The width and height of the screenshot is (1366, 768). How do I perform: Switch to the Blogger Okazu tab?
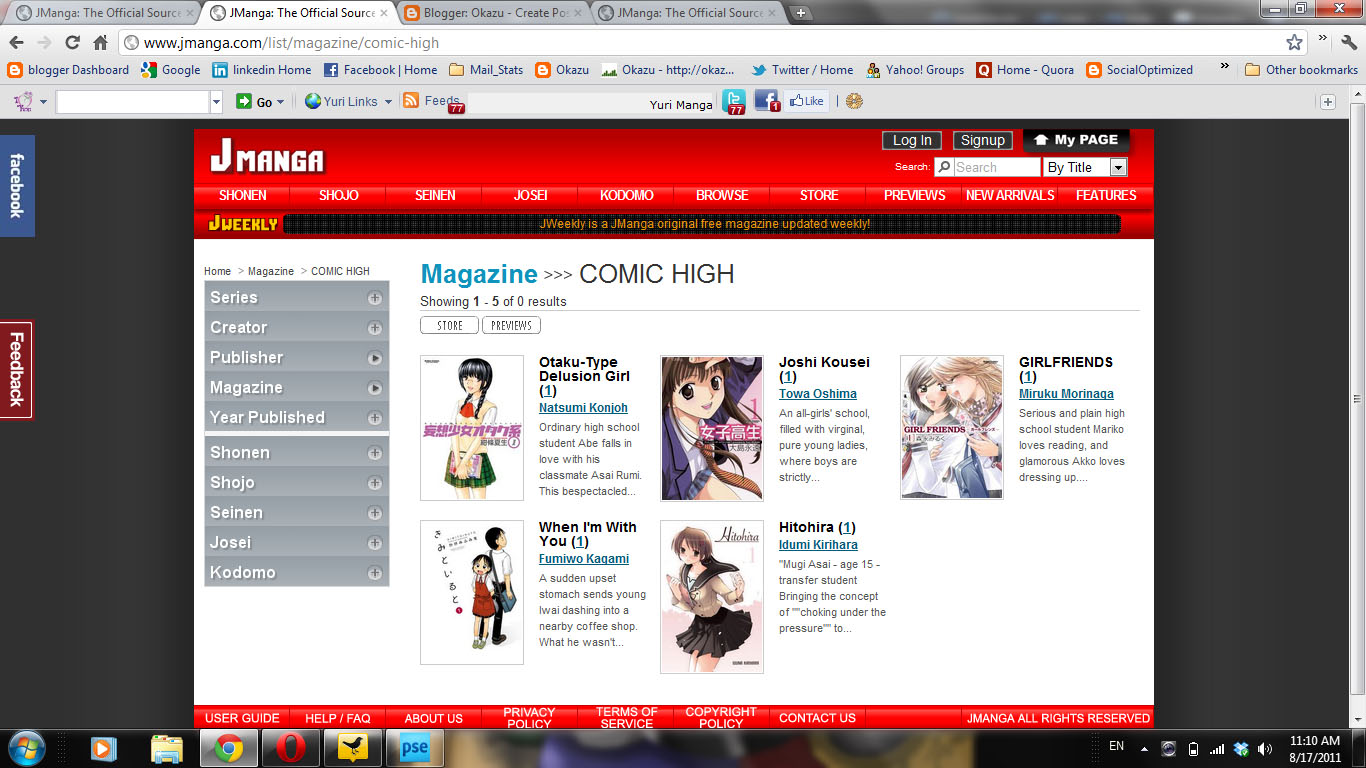494,13
